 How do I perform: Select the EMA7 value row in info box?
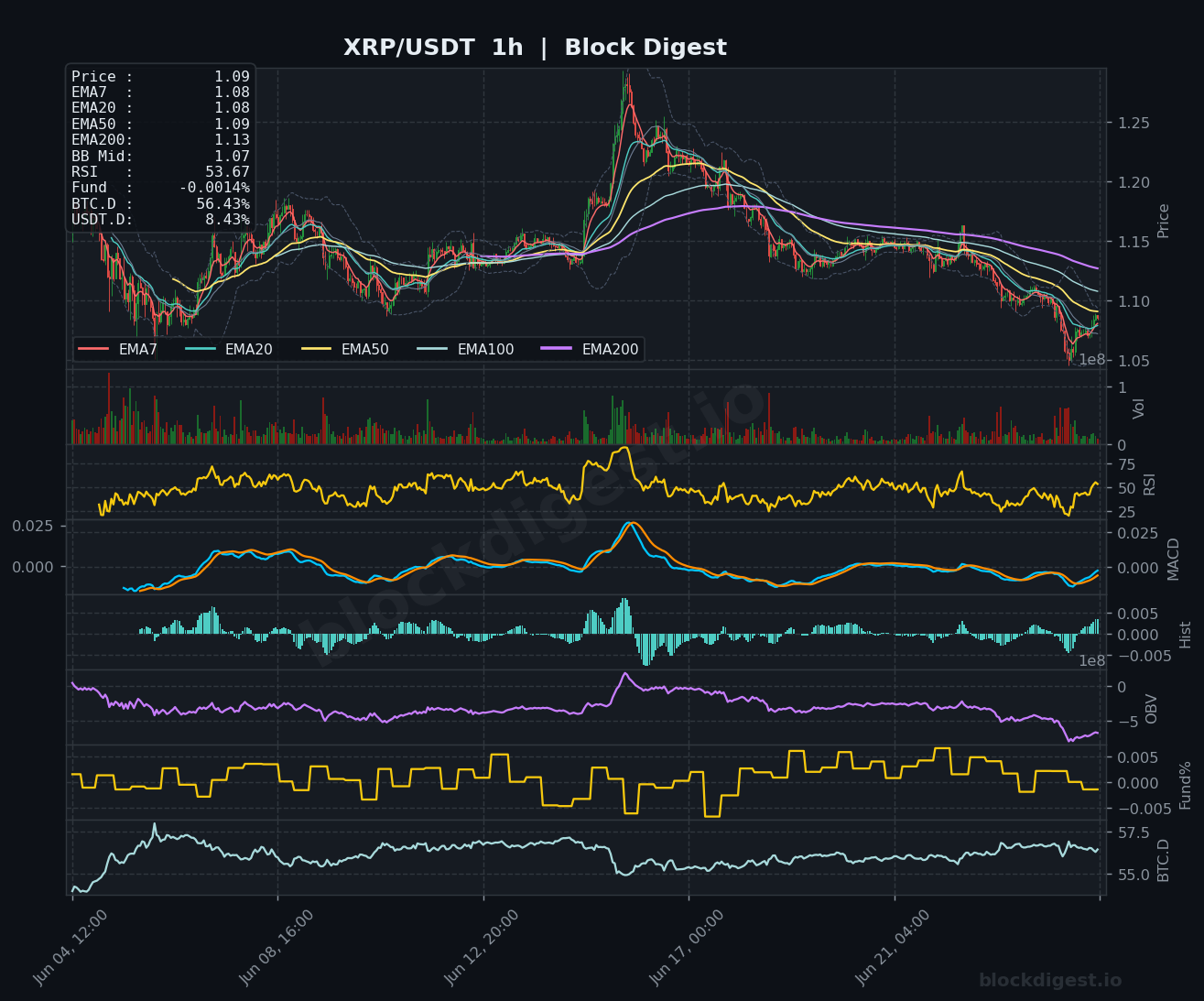click(x=160, y=92)
